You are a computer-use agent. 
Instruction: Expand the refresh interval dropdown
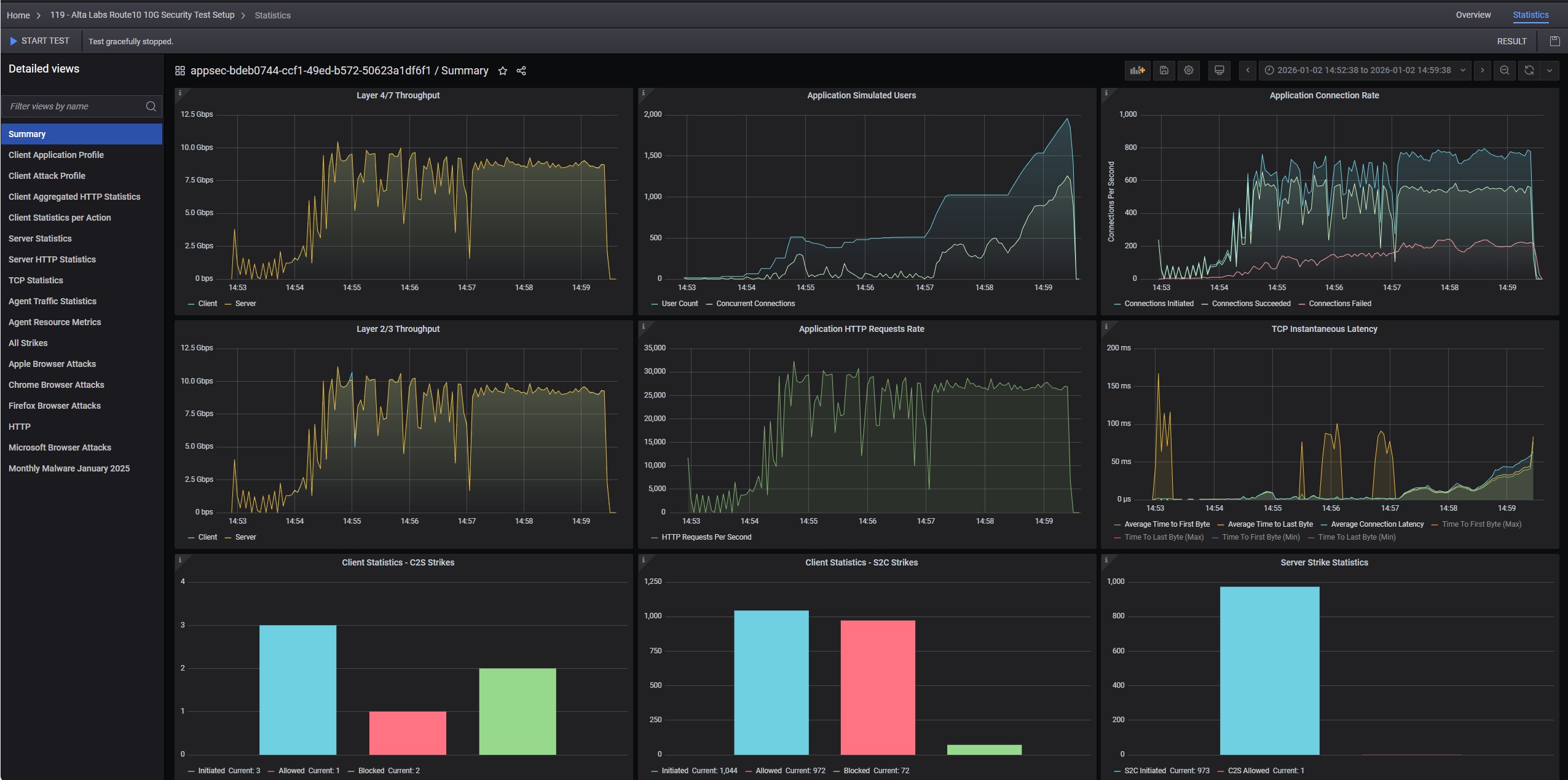(x=1550, y=71)
